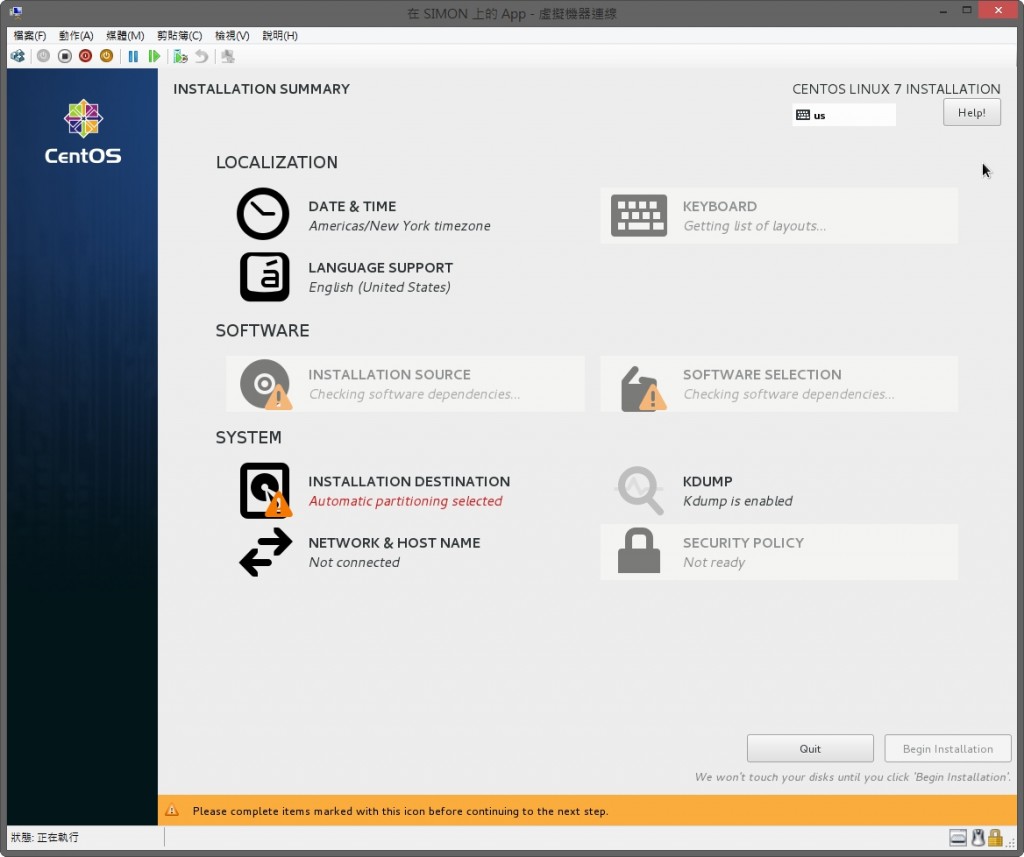Click the 'us' keyboard layout indicator

844,115
